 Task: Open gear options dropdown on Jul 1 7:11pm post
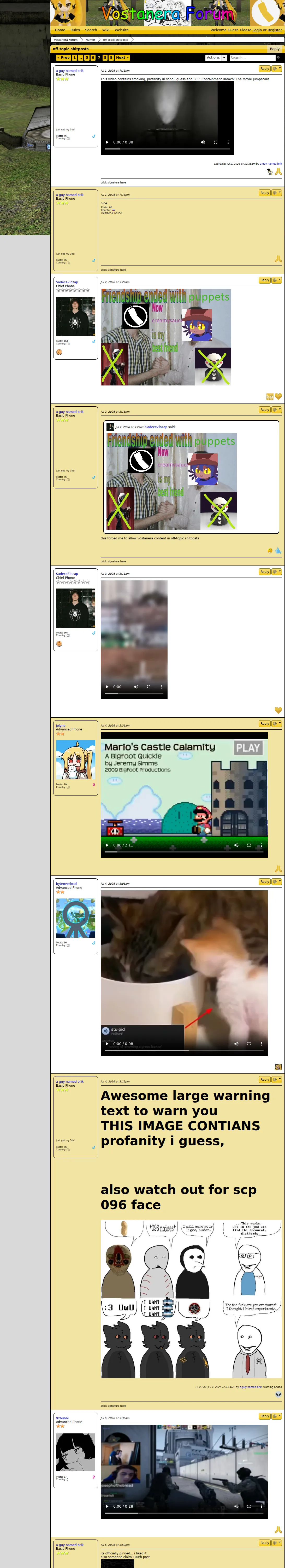pyautogui.click(x=276, y=69)
